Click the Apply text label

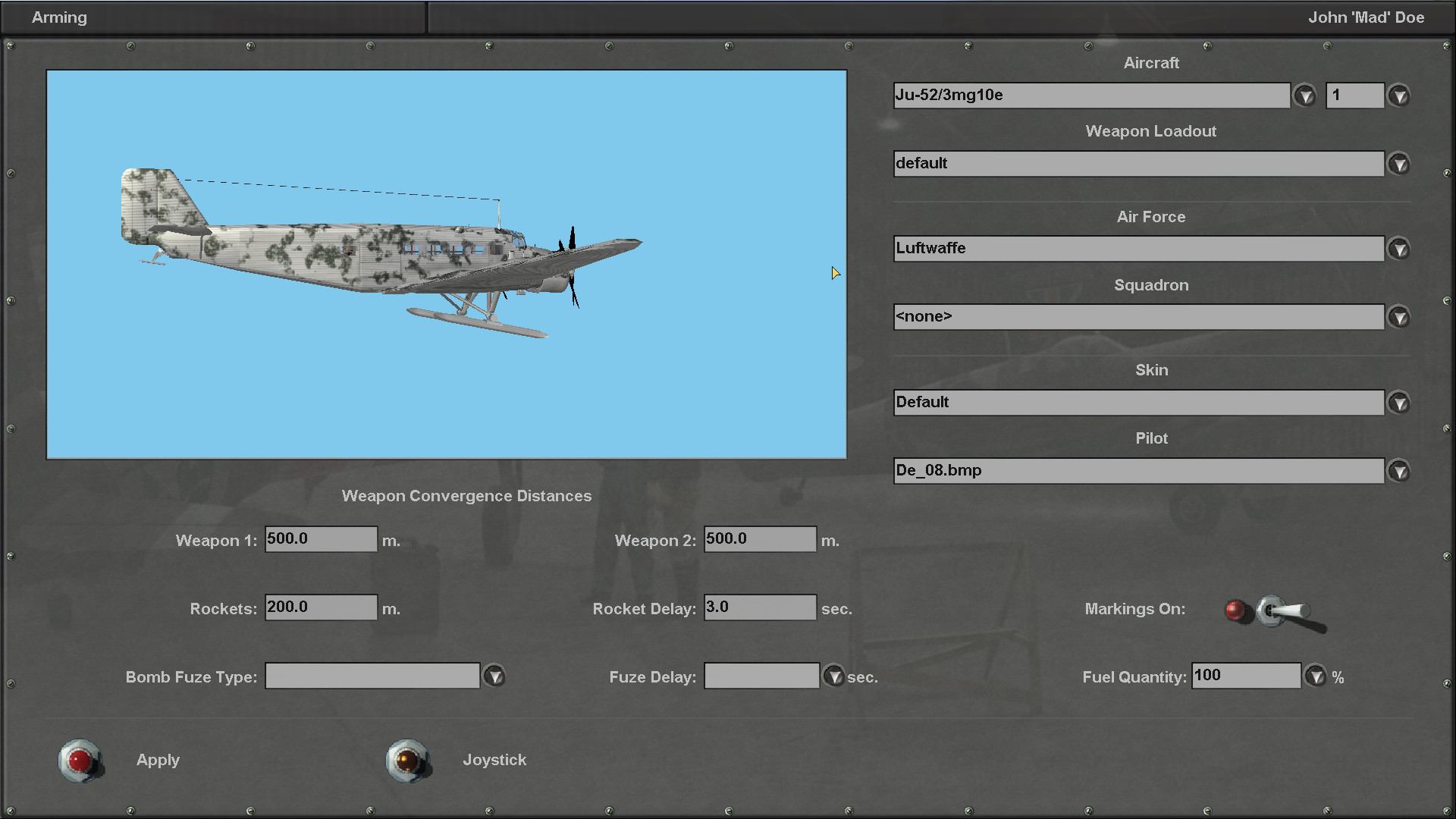(x=158, y=760)
